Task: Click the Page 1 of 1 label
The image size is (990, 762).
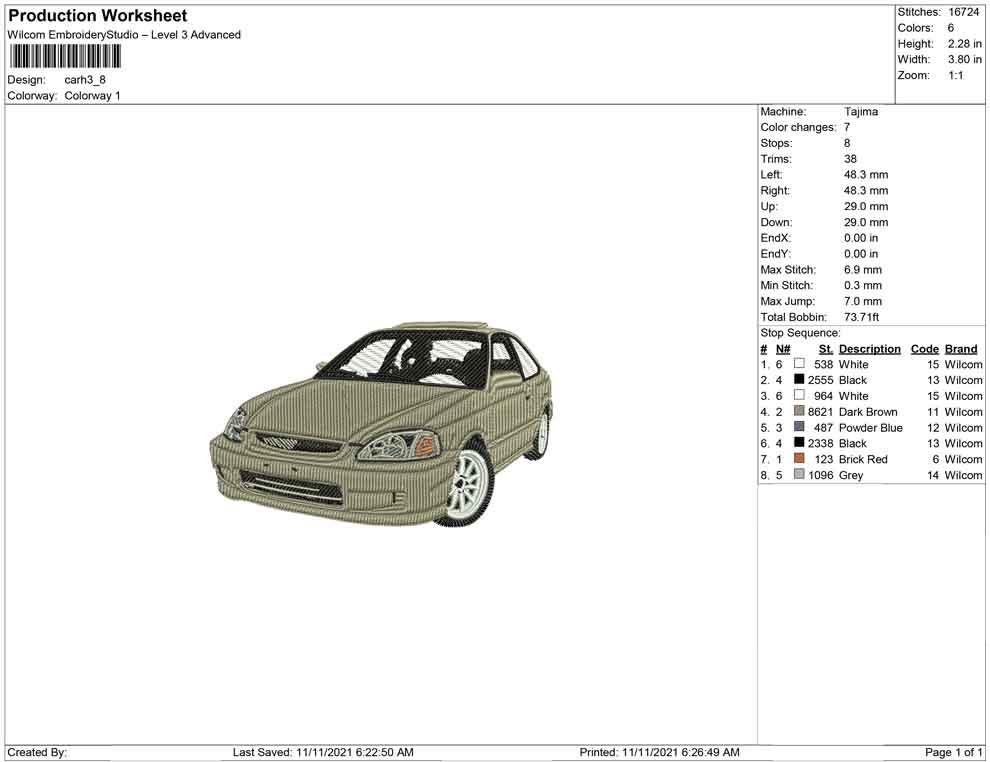Action: tap(953, 752)
